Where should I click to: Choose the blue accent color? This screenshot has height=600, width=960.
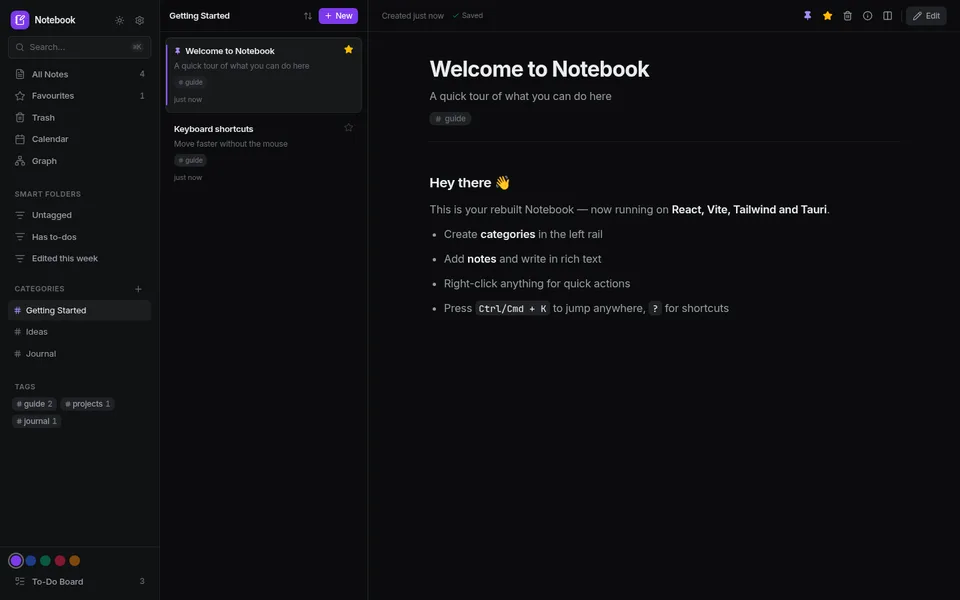[x=31, y=560]
